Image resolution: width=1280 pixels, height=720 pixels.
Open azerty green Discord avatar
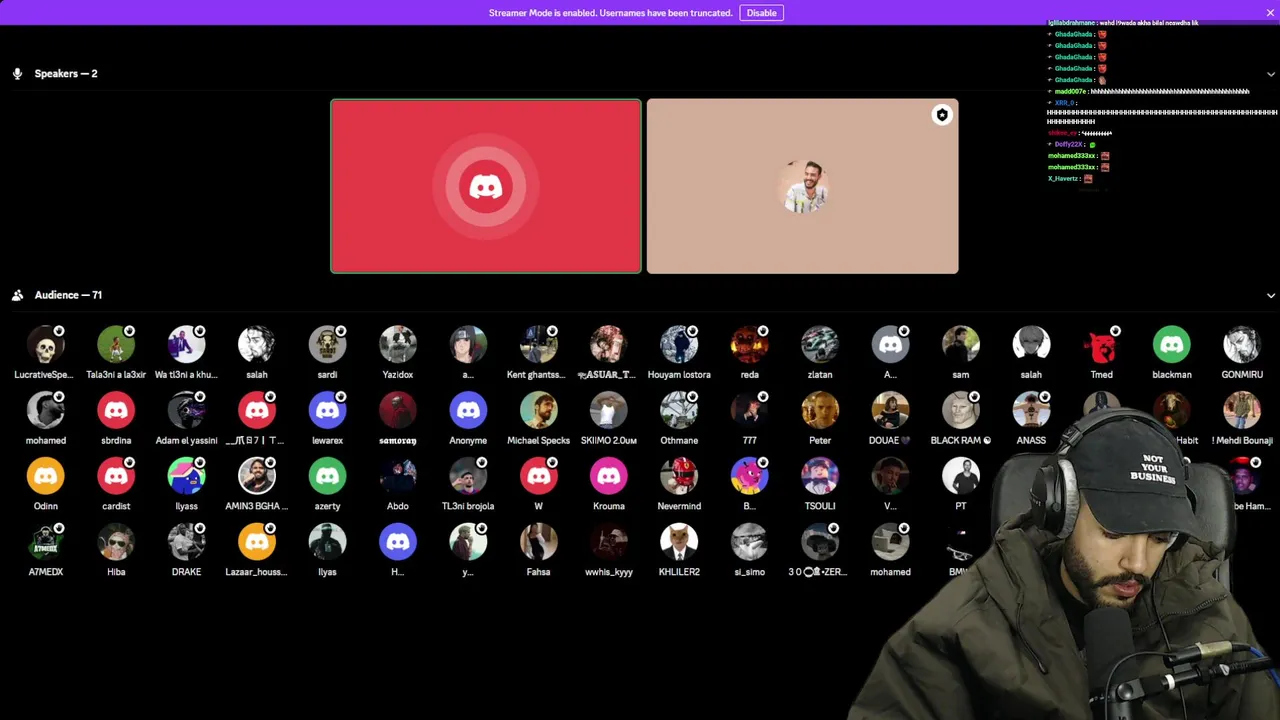pos(327,477)
